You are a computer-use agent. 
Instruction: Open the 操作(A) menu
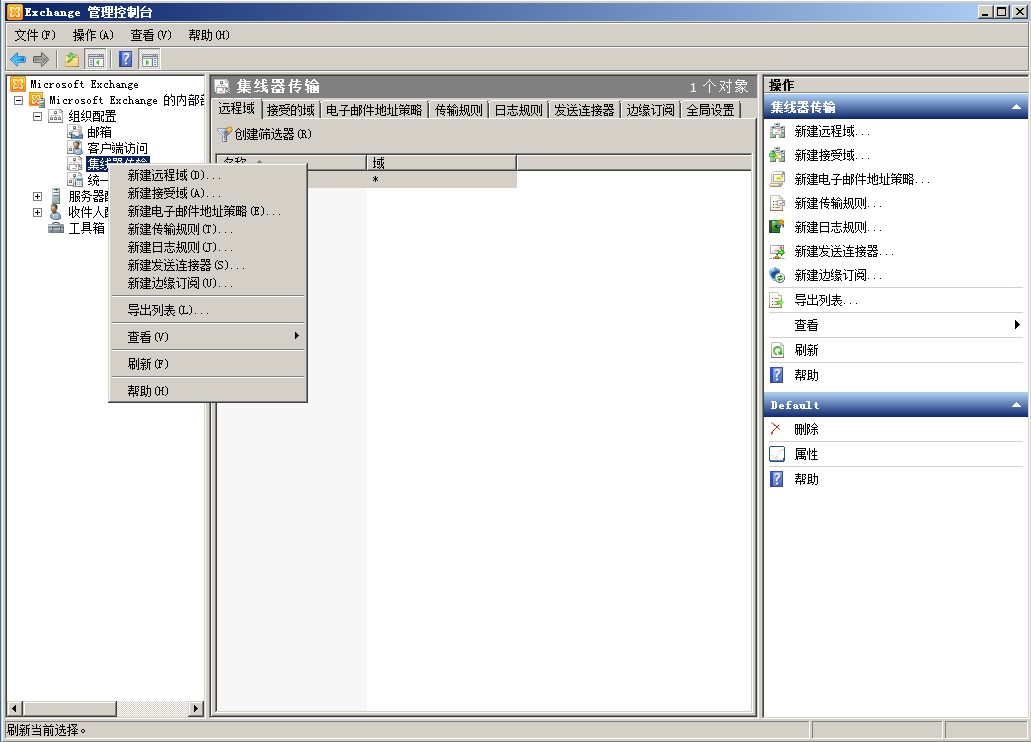[93, 35]
